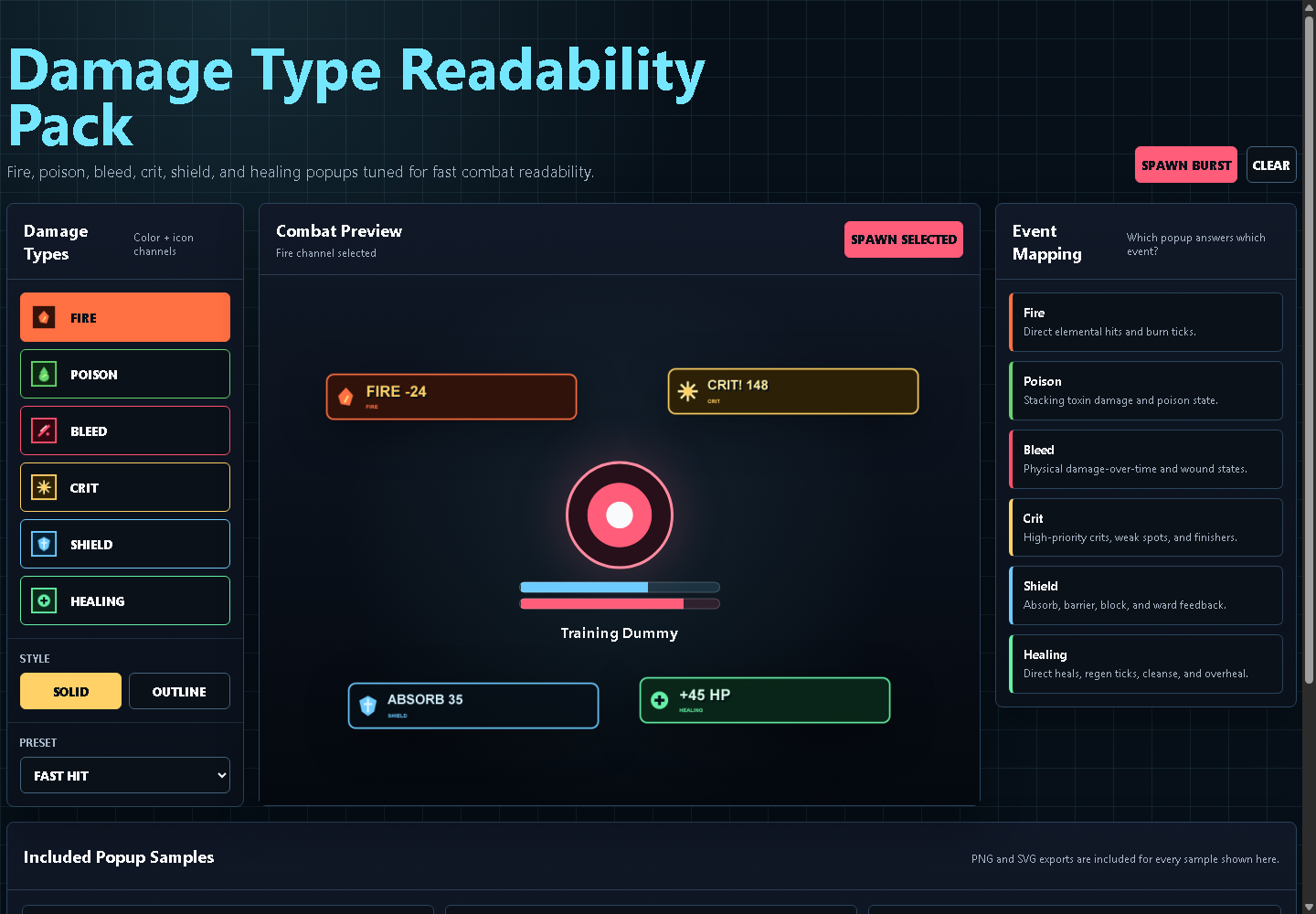The height and width of the screenshot is (914, 1316).
Task: Click the fire flame icon in Damage Types
Action: 44,317
